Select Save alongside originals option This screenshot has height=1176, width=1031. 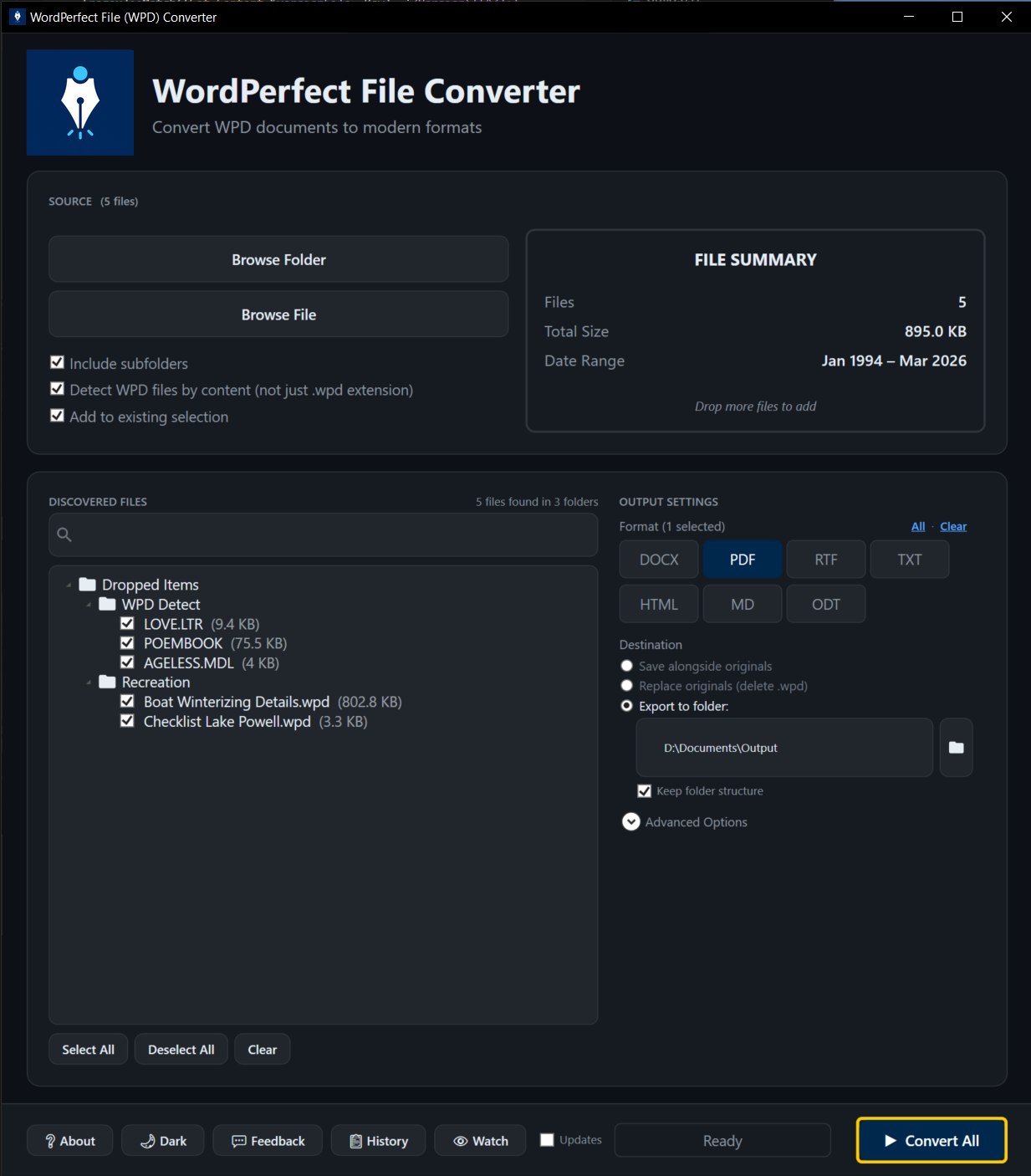(626, 666)
